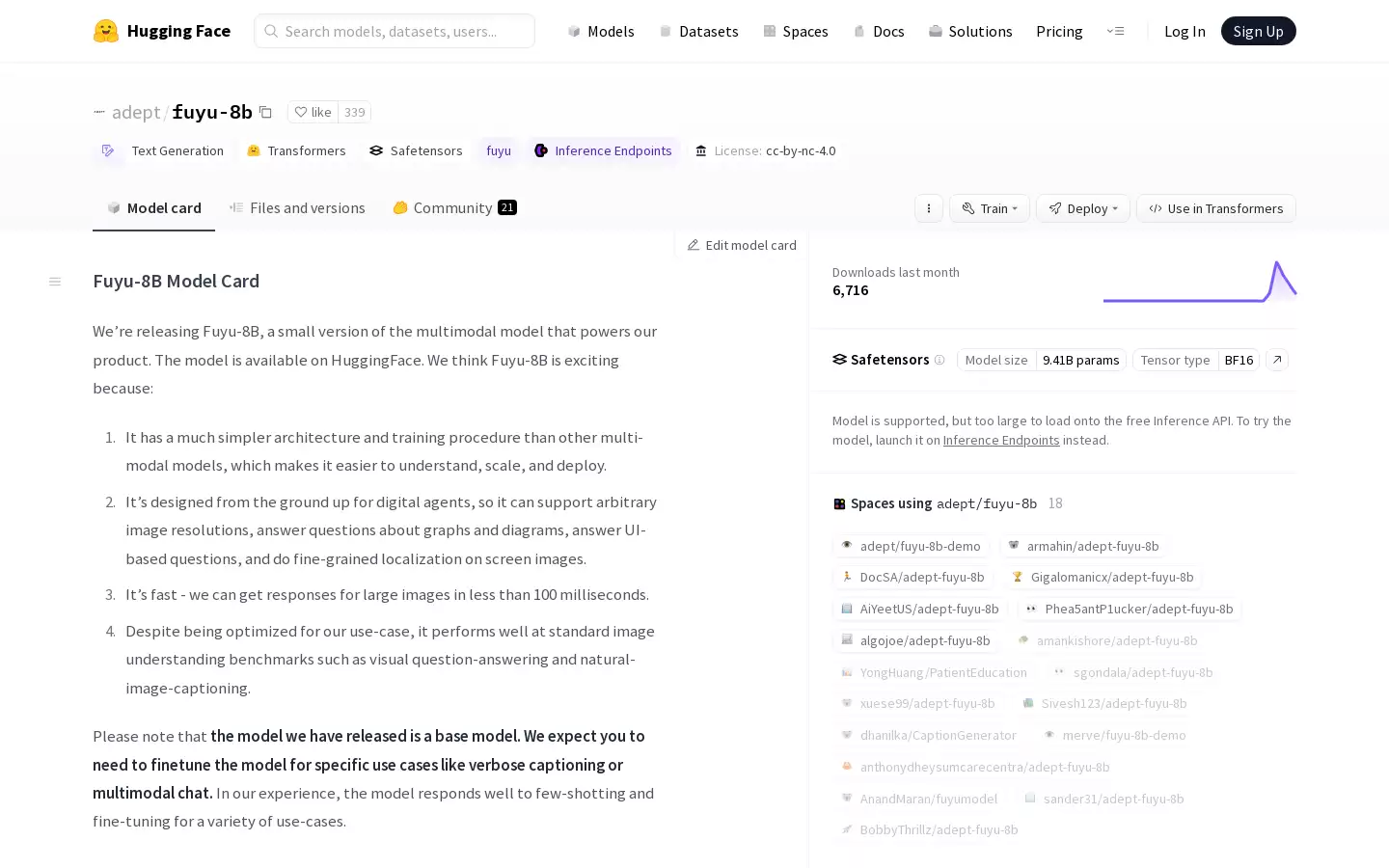Open the Community tab
The width and height of the screenshot is (1389, 868).
[454, 207]
